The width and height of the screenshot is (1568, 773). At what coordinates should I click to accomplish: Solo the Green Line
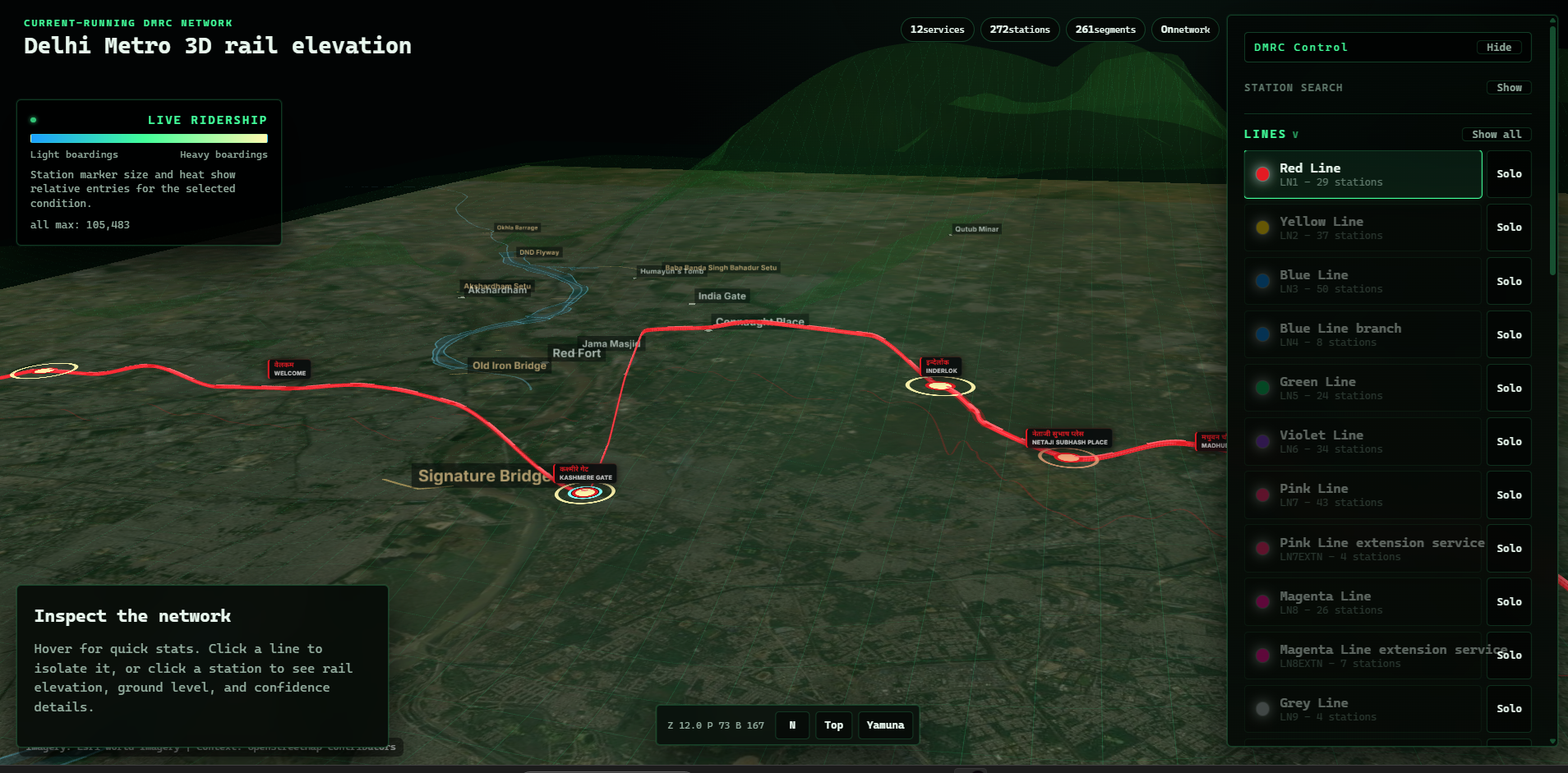pyautogui.click(x=1509, y=388)
